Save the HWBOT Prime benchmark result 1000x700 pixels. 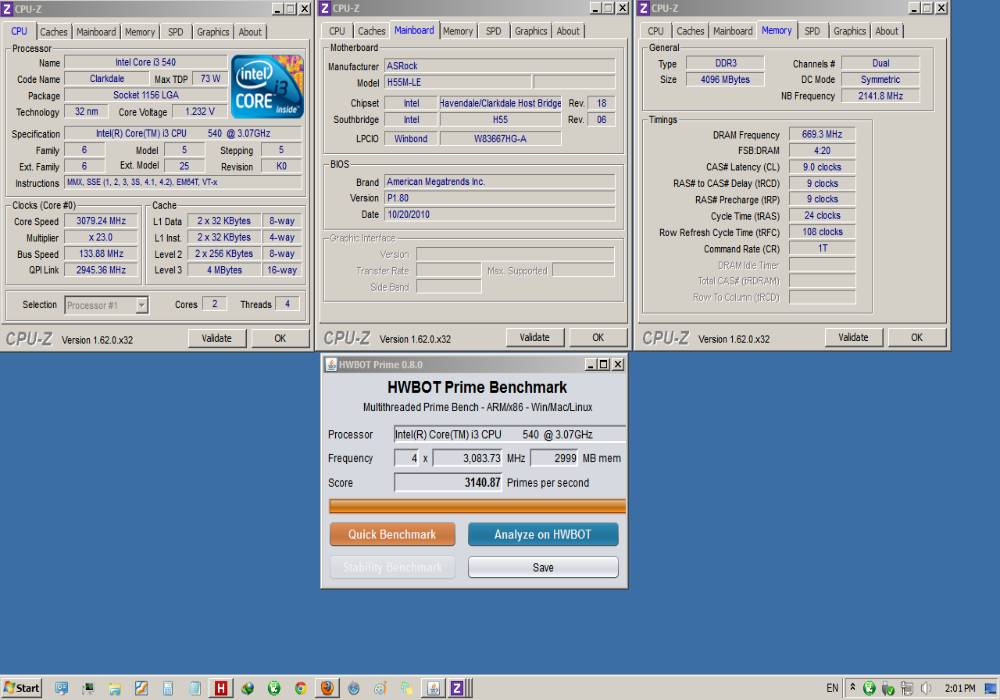point(543,567)
